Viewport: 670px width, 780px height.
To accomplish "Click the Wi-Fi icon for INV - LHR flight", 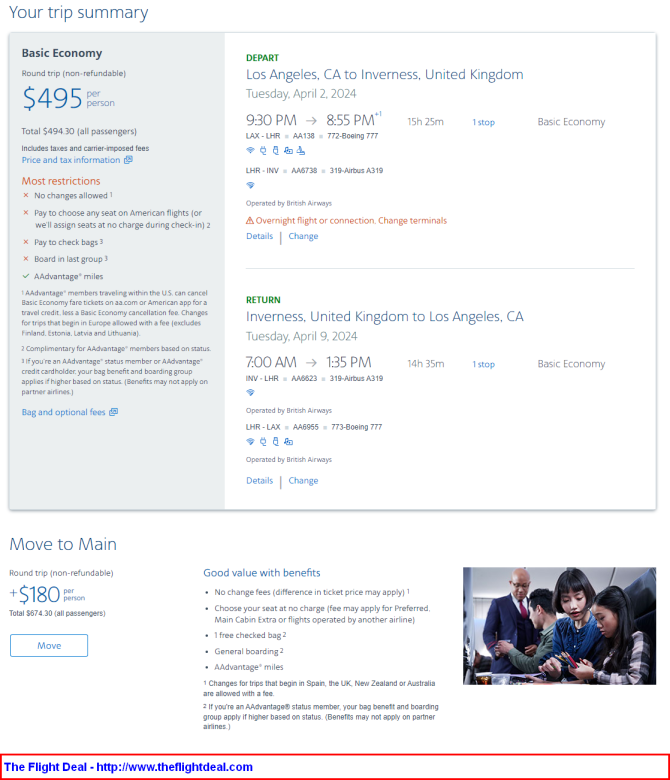I will 250,392.
